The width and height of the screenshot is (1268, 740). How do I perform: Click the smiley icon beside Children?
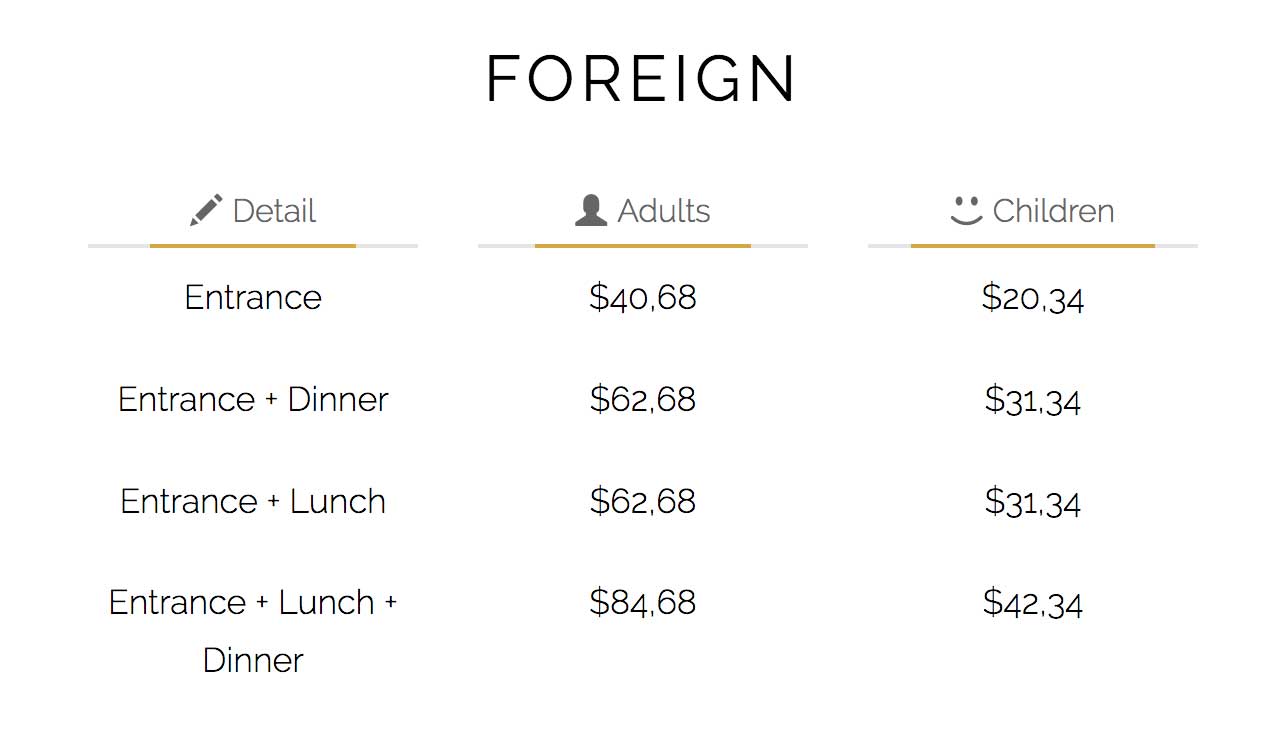pyautogui.click(x=966, y=210)
